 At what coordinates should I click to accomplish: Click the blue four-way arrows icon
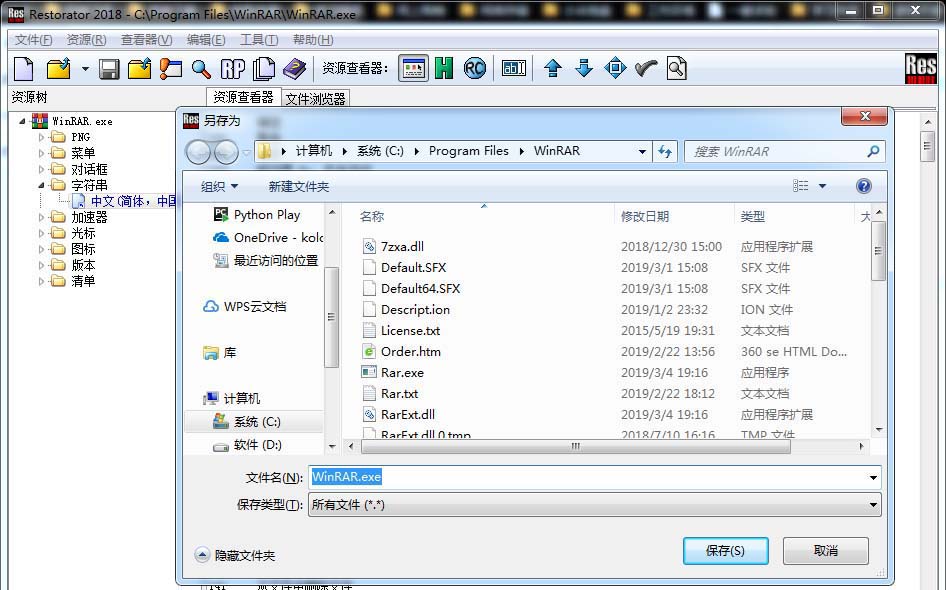[x=615, y=68]
